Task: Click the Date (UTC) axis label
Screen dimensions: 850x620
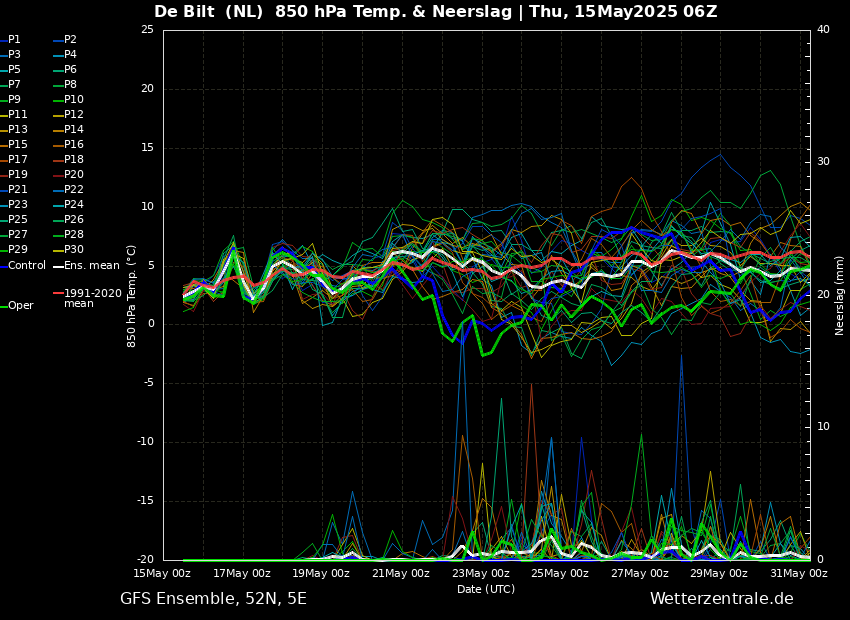Action: point(486,590)
